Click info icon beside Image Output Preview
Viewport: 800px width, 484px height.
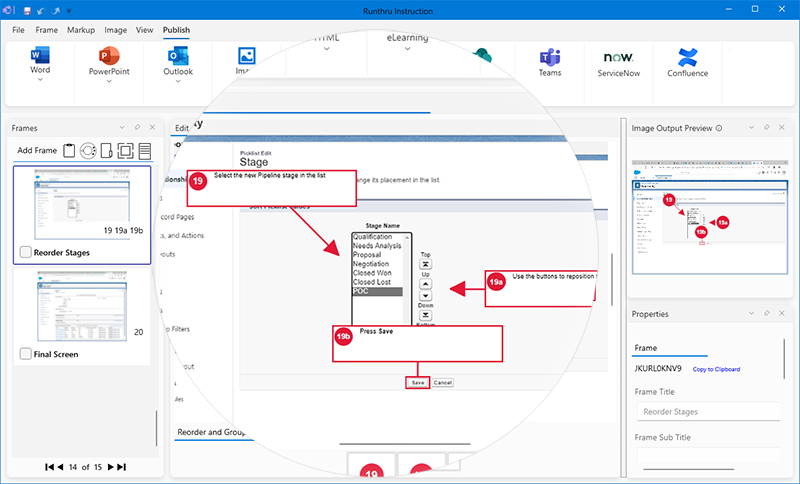click(x=719, y=128)
